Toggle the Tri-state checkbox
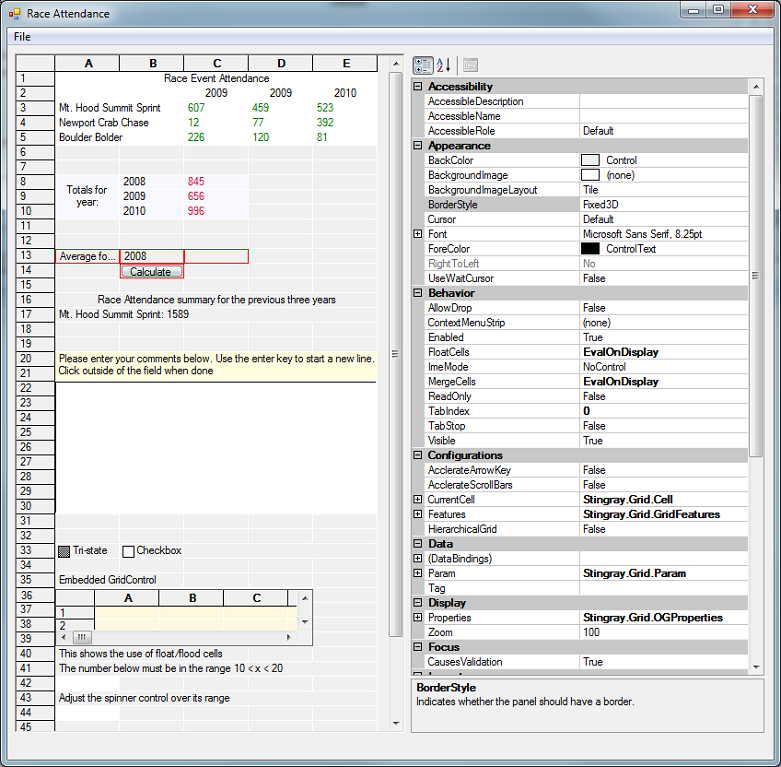781x767 pixels. click(x=65, y=551)
